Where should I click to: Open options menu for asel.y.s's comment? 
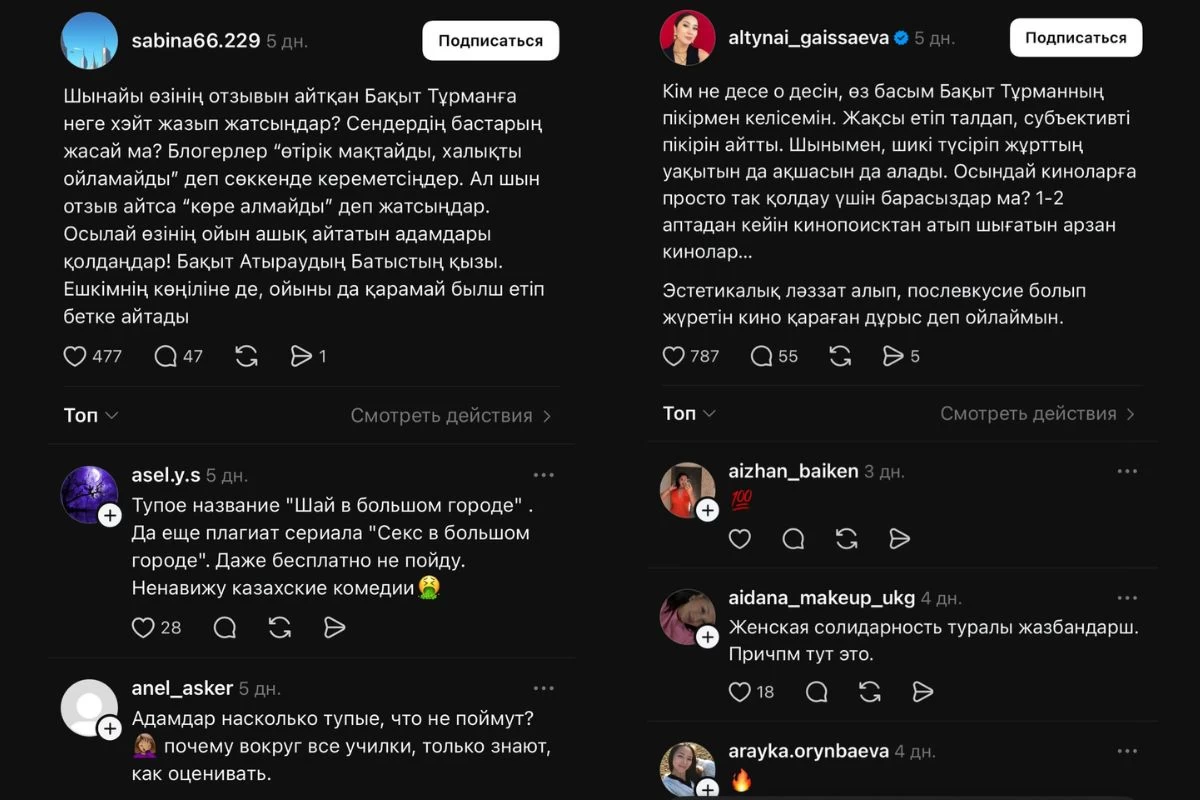pos(544,473)
